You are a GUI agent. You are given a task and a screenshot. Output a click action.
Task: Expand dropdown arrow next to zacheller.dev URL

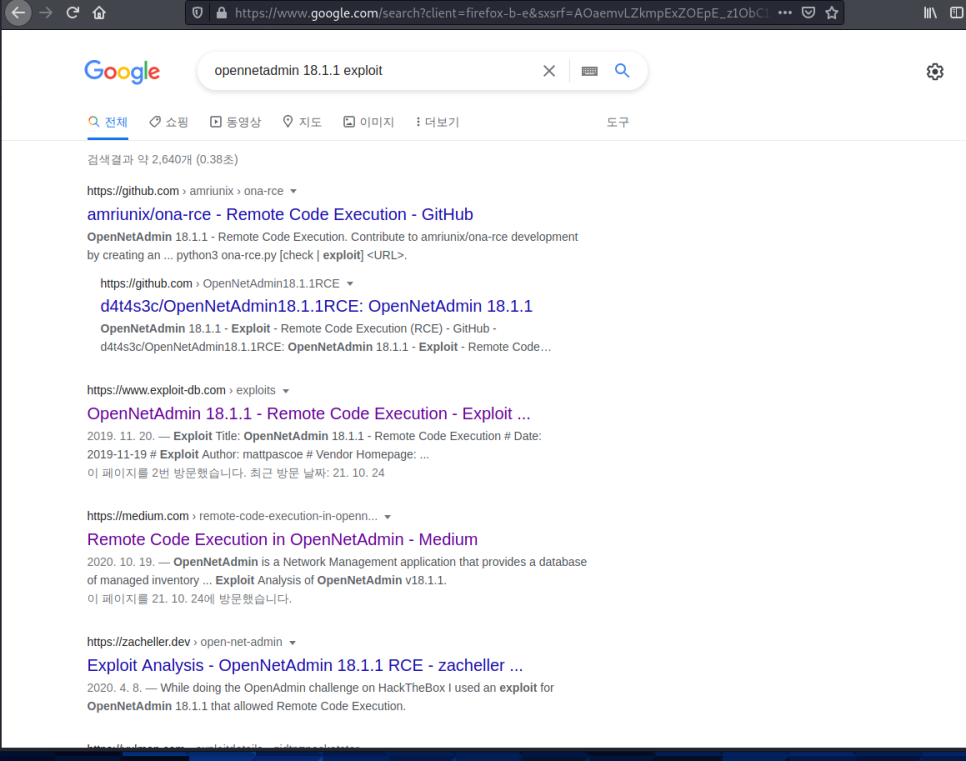pos(293,642)
